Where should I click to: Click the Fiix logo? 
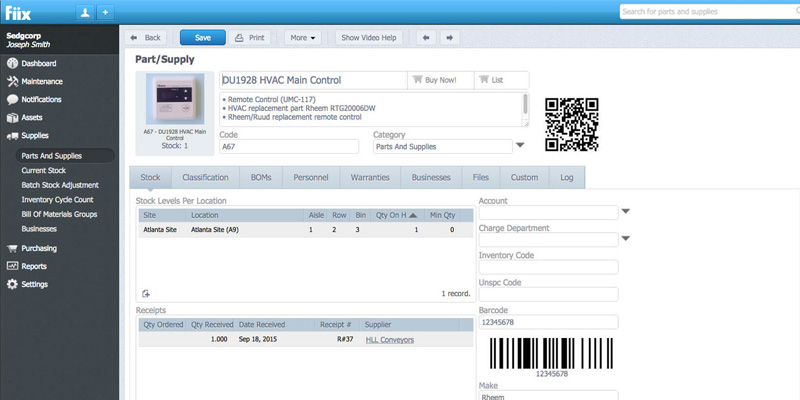(18, 12)
